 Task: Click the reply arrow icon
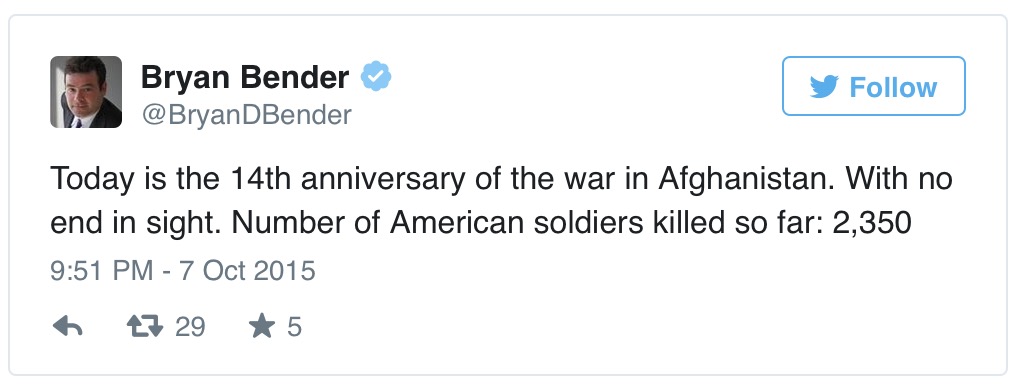[x=67, y=326]
